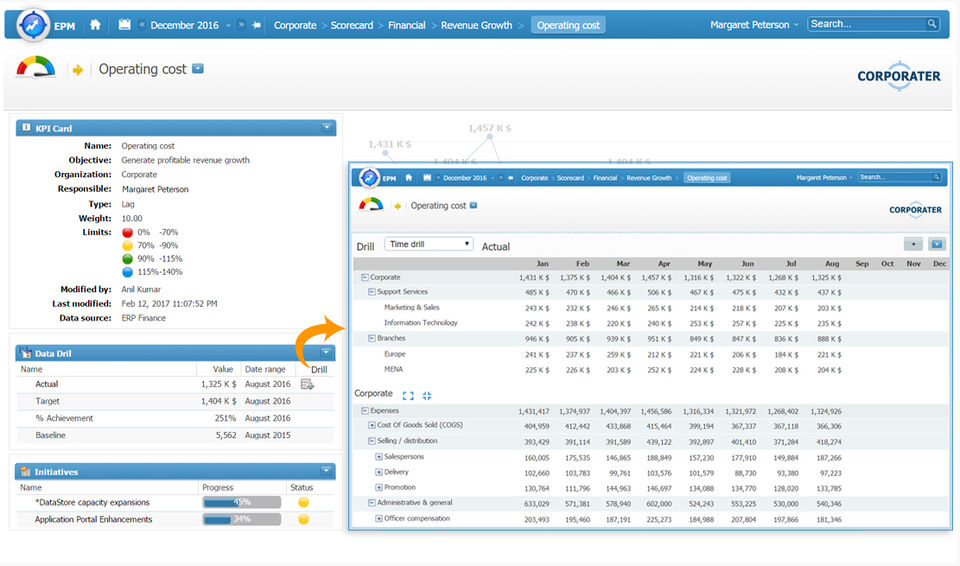Image resolution: width=960 pixels, height=566 pixels.
Task: Click the collapse-all icon beside the Corporate heading
Action: [427, 396]
